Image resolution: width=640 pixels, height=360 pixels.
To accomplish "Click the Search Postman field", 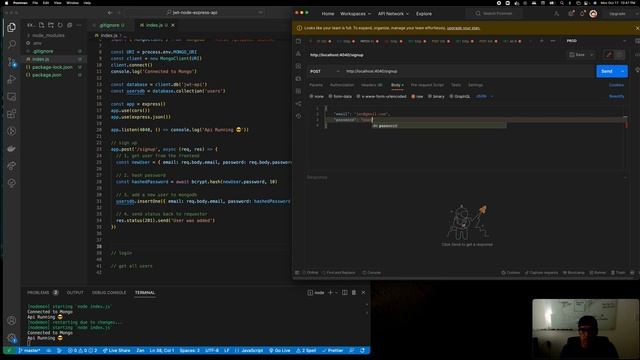I will coord(494,14).
